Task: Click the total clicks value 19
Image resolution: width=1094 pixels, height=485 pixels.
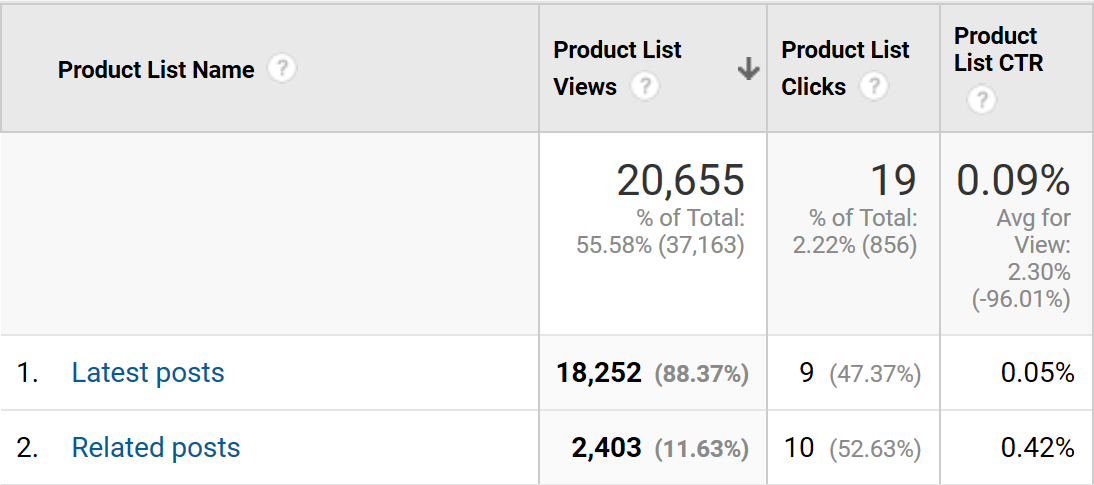Action: [x=892, y=181]
